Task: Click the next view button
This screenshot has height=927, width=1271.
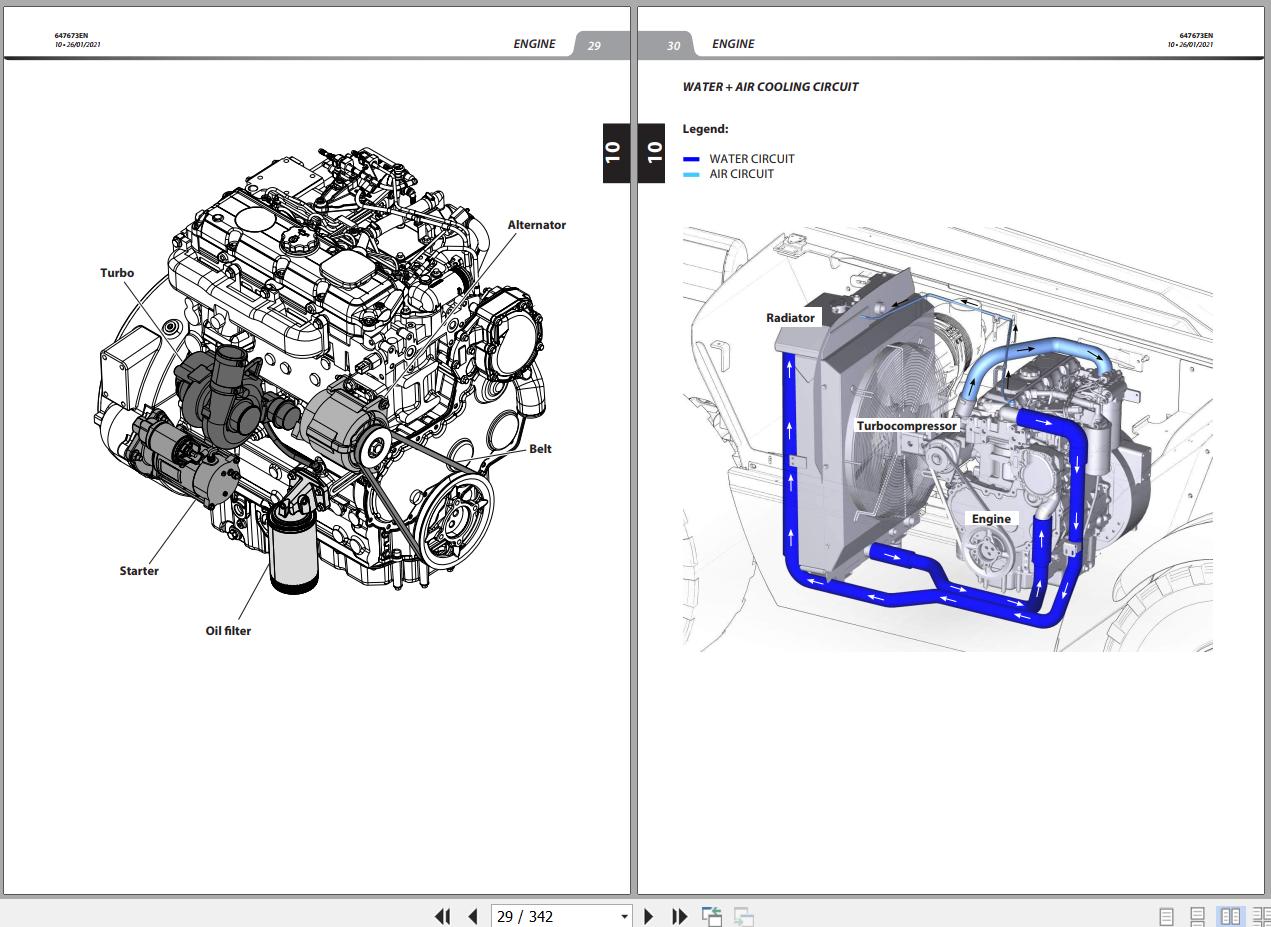Action: [743, 916]
